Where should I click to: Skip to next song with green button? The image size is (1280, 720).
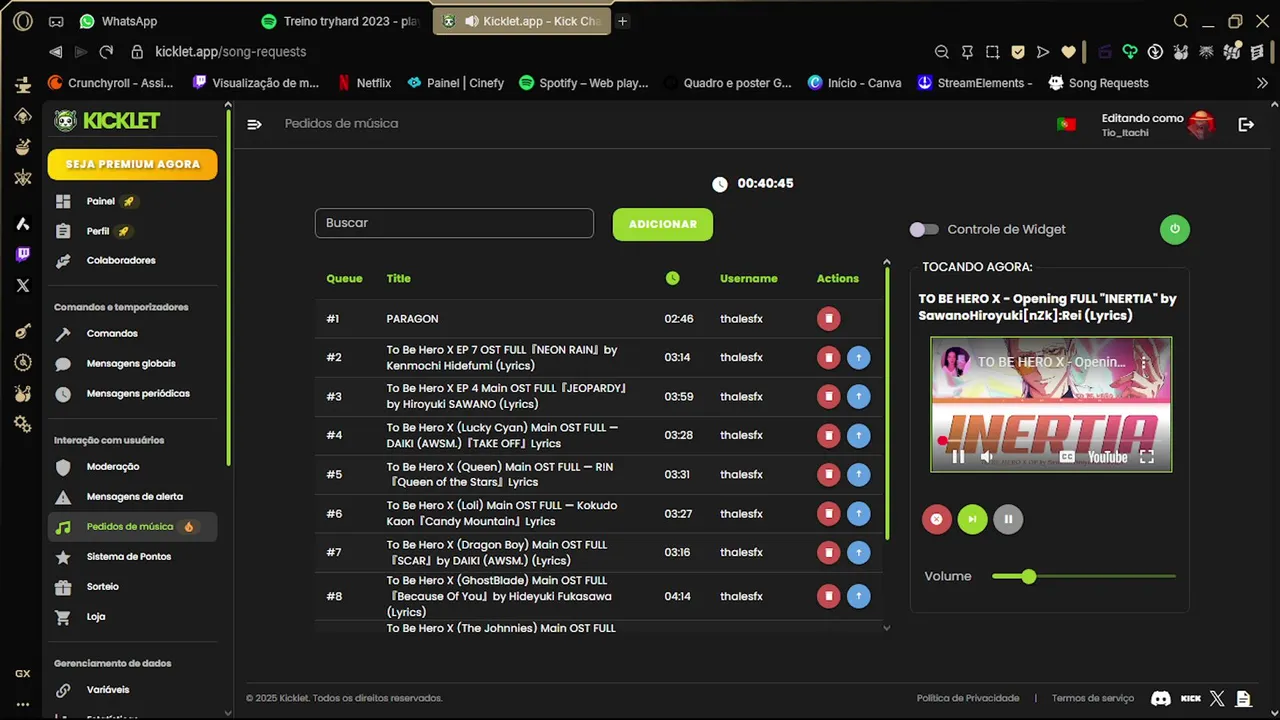coord(972,519)
